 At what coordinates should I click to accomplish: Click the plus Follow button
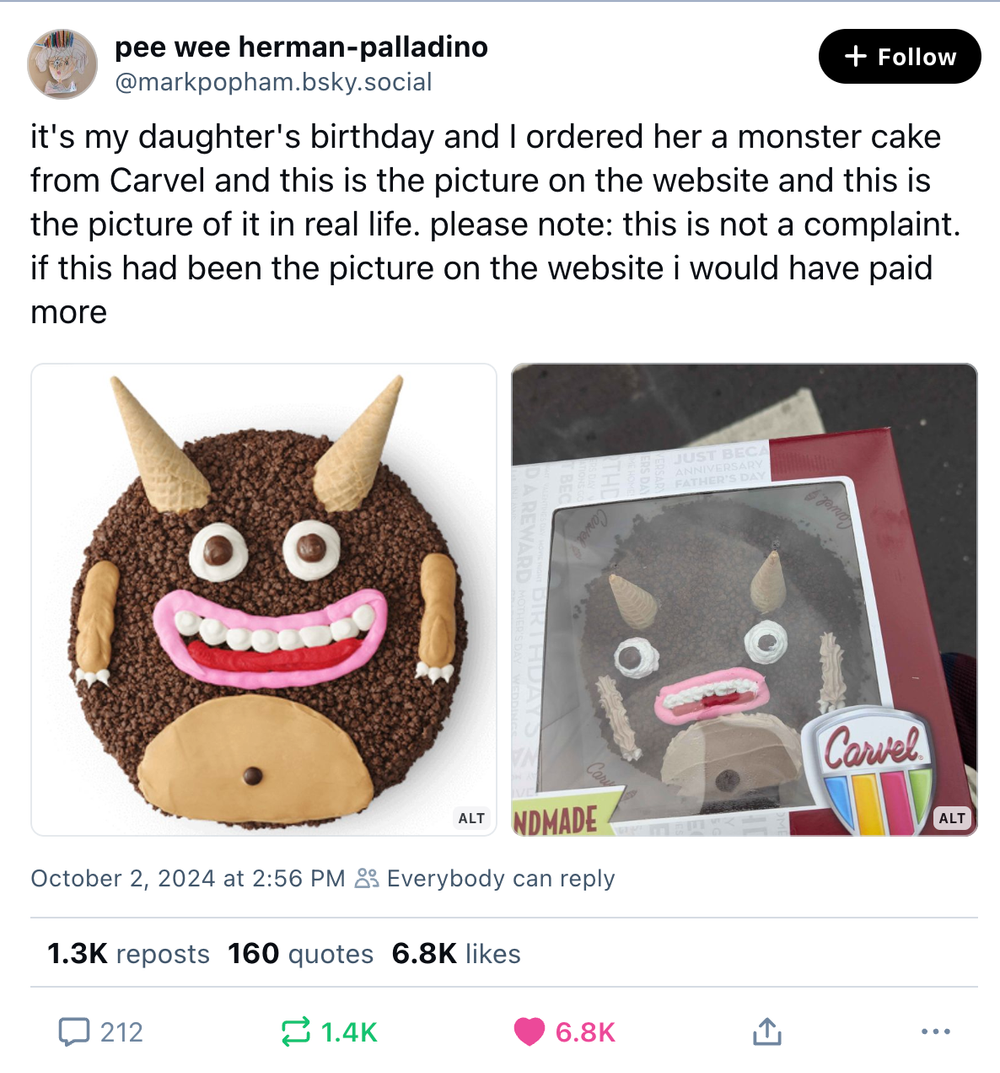[x=900, y=57]
